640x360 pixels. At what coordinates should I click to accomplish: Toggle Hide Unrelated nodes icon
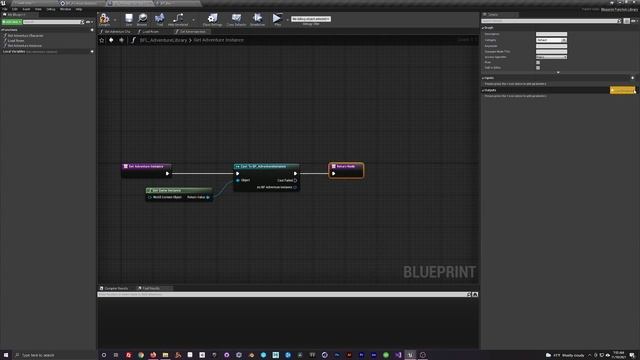coord(178,19)
